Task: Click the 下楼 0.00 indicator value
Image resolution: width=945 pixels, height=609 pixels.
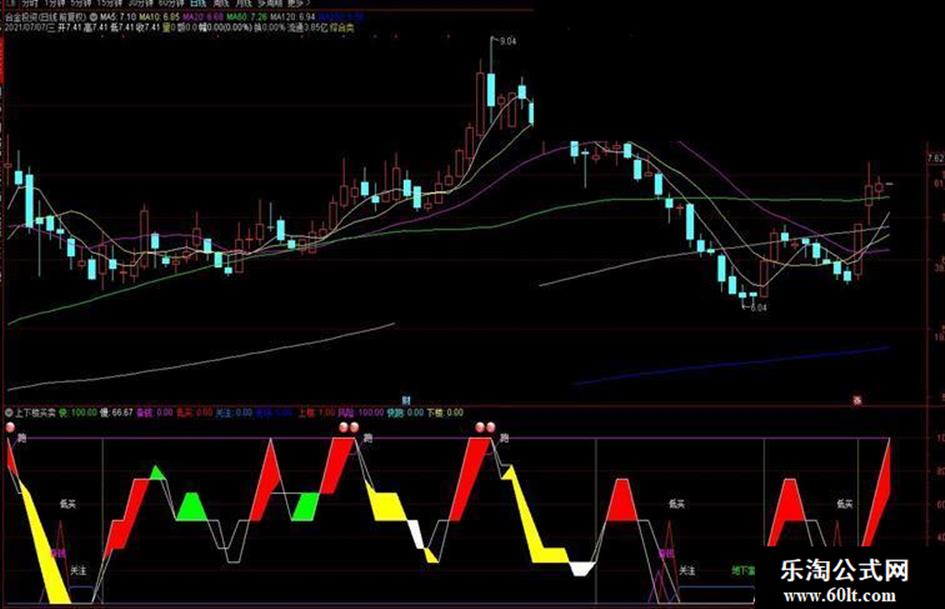Action: (445, 413)
